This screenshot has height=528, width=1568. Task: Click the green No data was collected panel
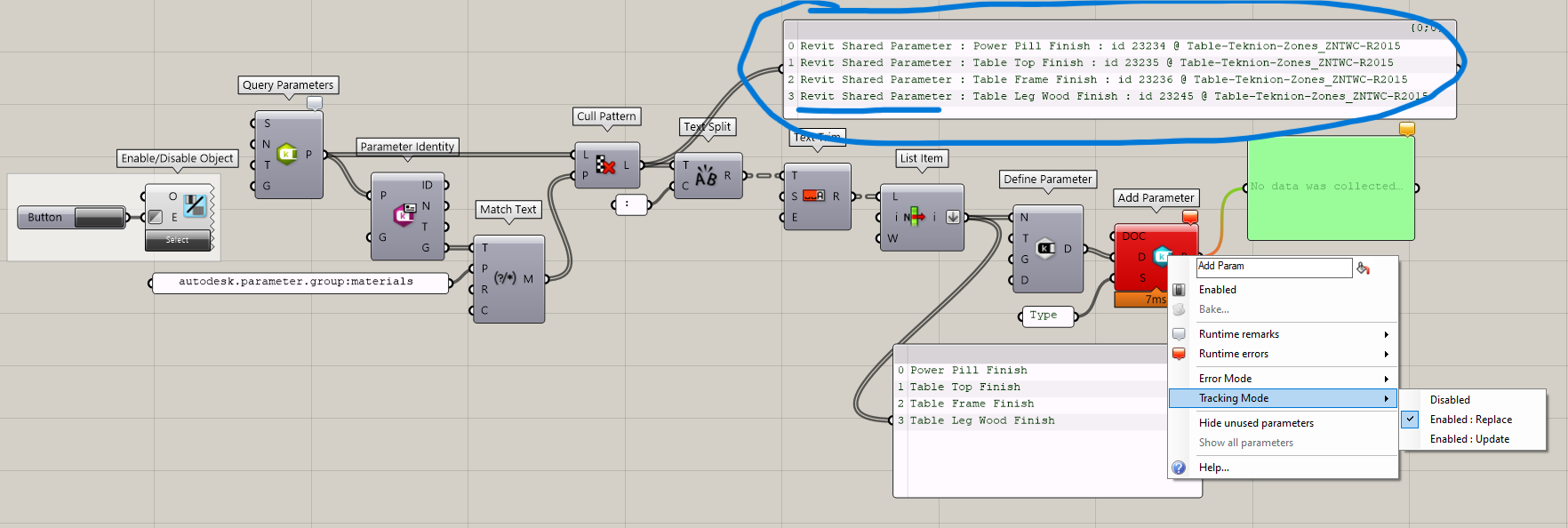tap(1331, 188)
